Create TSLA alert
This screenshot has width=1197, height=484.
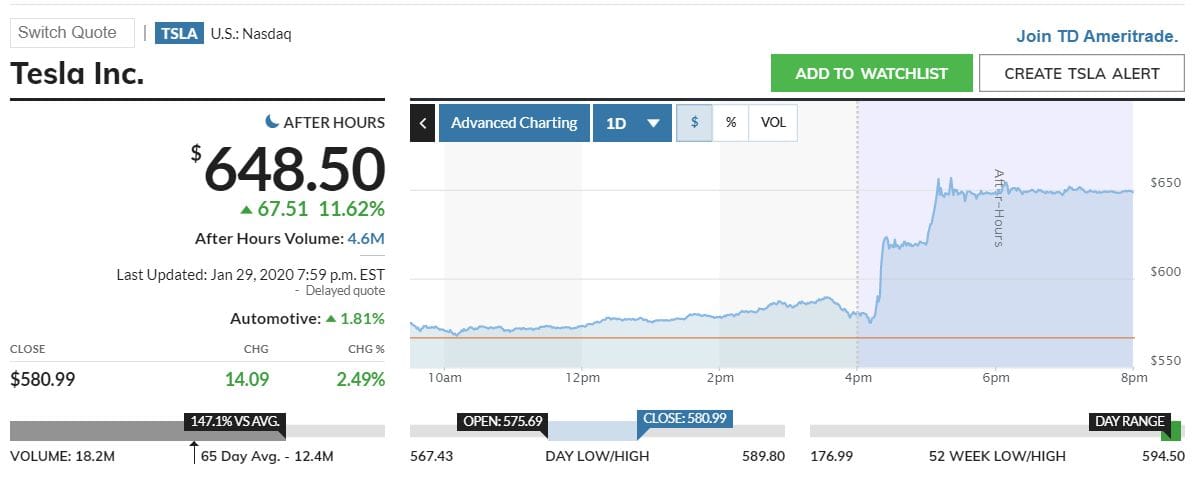tap(1082, 73)
